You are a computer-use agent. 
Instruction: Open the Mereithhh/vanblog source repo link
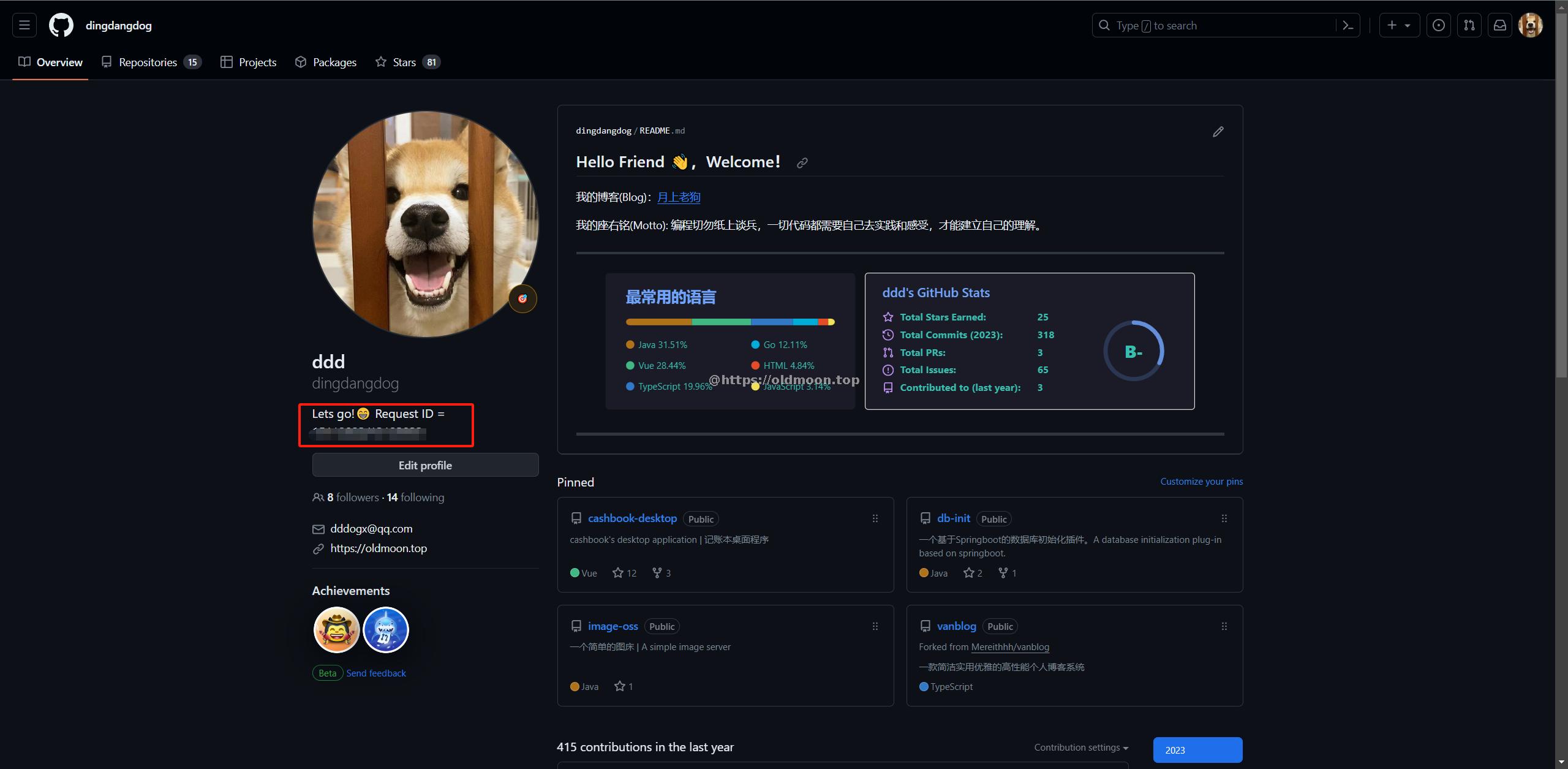point(1010,647)
